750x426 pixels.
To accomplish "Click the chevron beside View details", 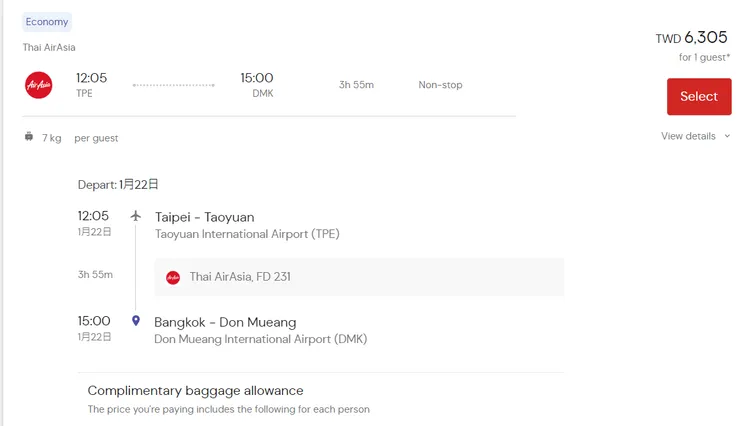I will click(727, 136).
